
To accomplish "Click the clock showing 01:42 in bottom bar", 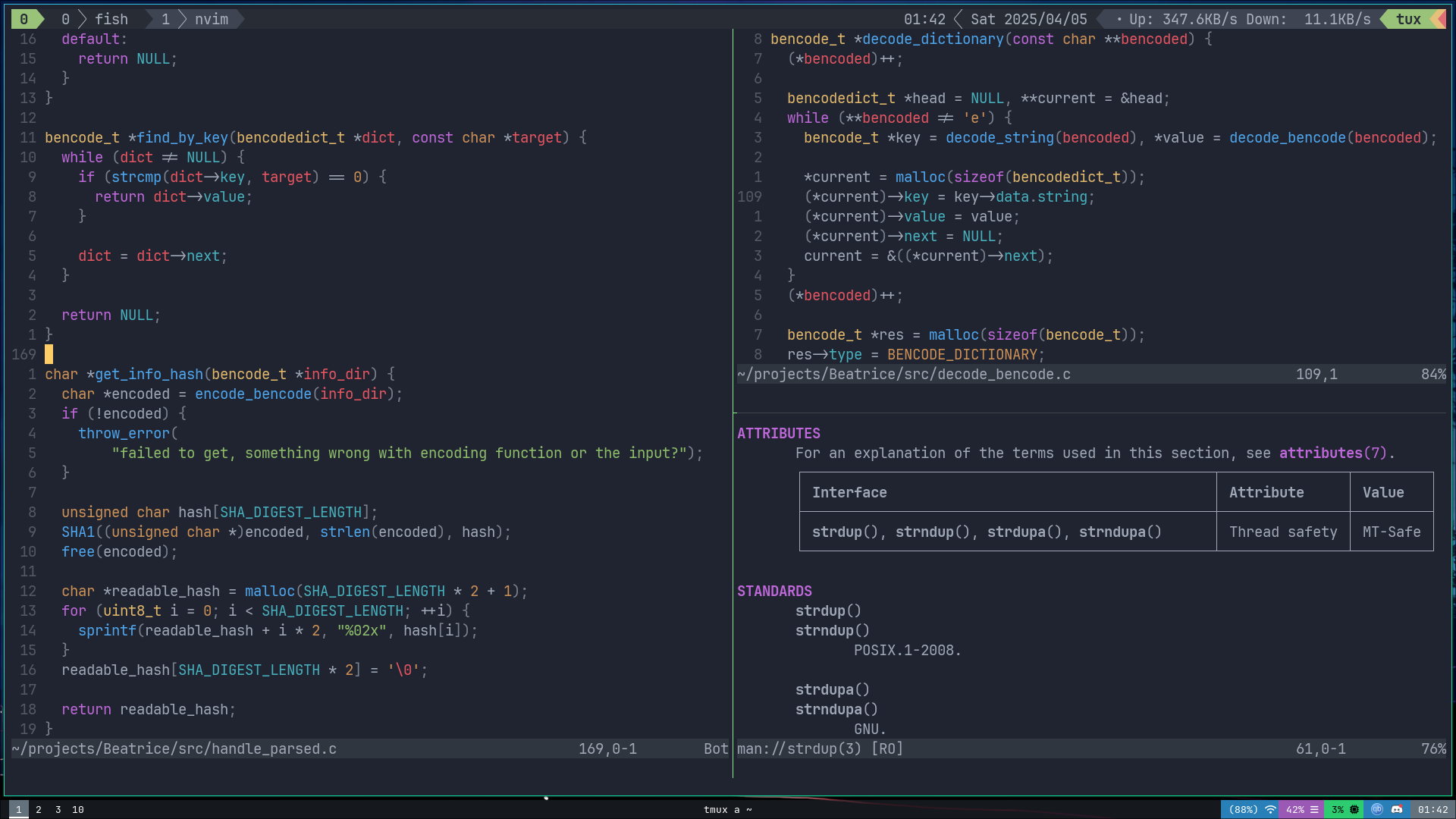I will click(1432, 810).
